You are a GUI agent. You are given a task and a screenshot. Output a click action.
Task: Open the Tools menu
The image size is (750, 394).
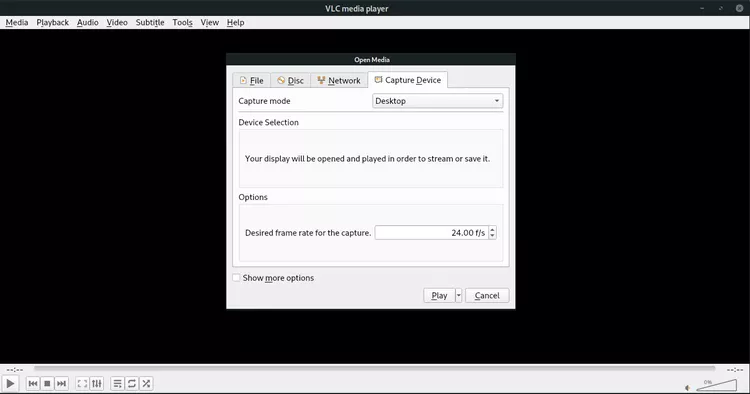182,22
